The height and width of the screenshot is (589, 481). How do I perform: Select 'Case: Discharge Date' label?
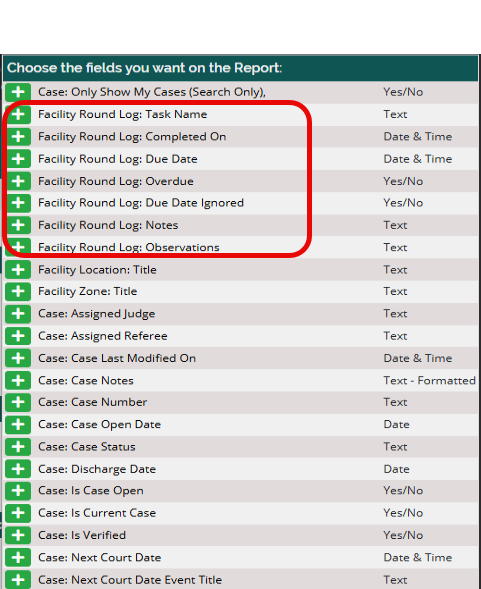pos(97,469)
